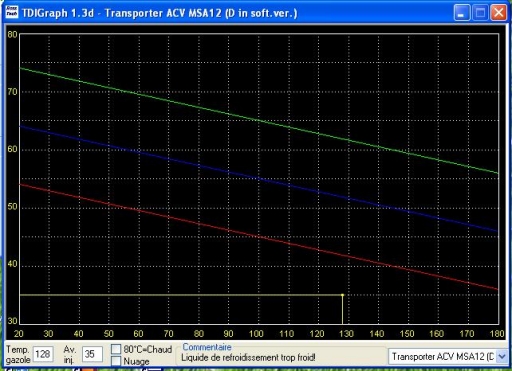Click the blue nominal curve
Viewport: 512px width, 371px height.
point(259,179)
